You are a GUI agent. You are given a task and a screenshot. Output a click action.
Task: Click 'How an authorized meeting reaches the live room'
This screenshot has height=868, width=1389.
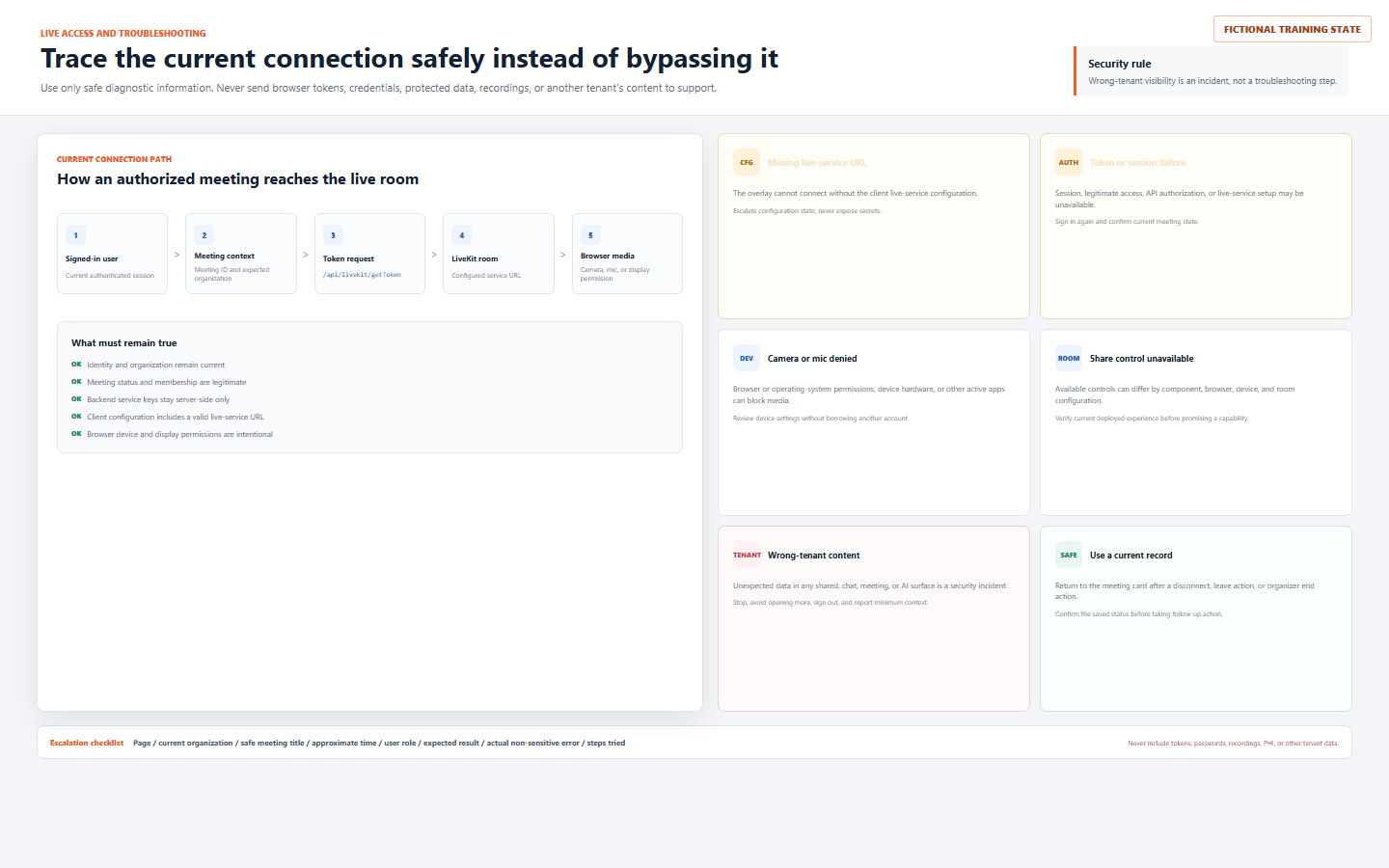[x=237, y=179]
